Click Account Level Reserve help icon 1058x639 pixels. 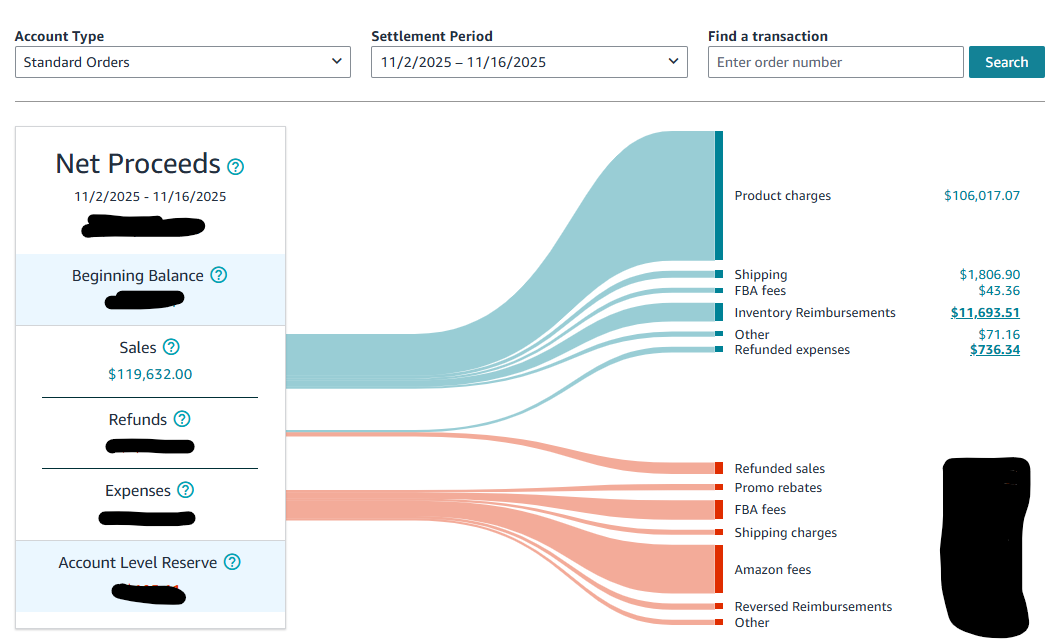(x=232, y=562)
